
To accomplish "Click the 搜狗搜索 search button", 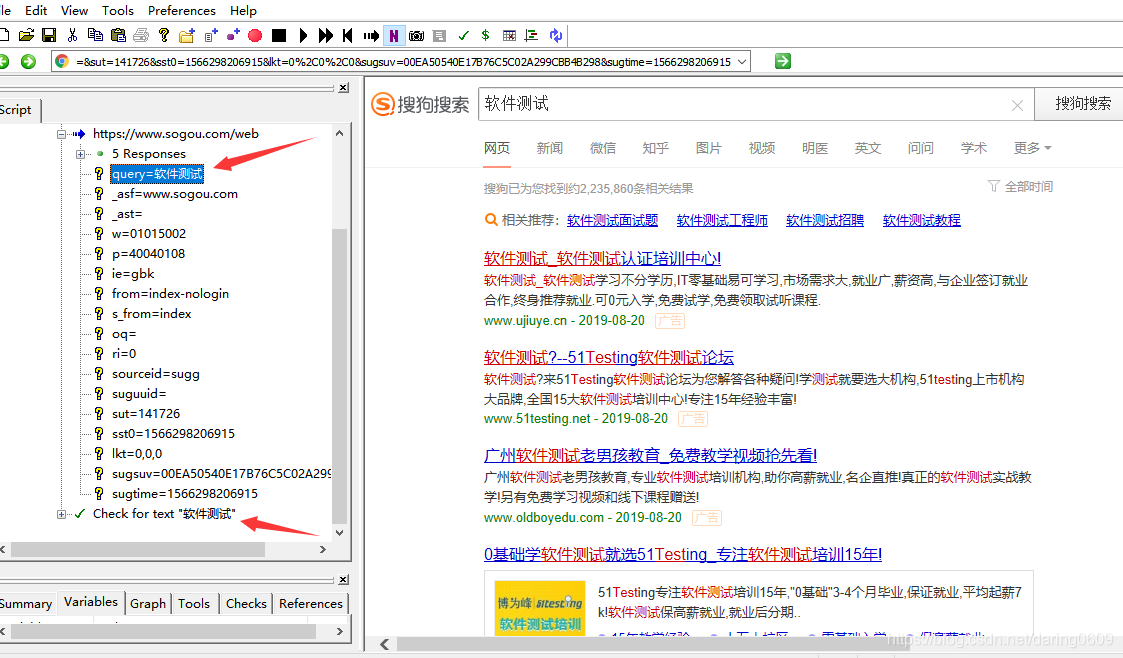I will click(1082, 104).
